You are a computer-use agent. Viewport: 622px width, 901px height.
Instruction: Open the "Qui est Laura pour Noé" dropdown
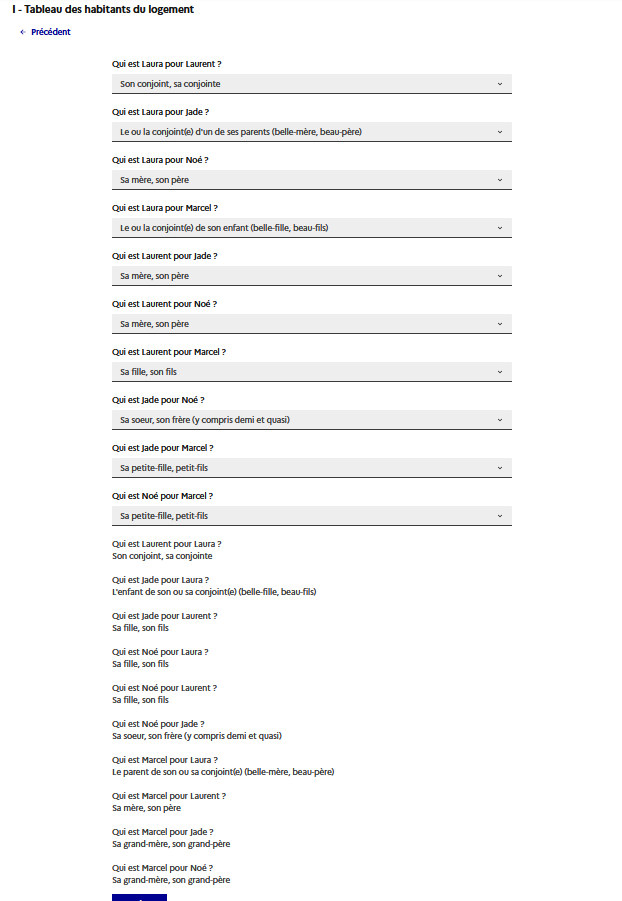311,180
